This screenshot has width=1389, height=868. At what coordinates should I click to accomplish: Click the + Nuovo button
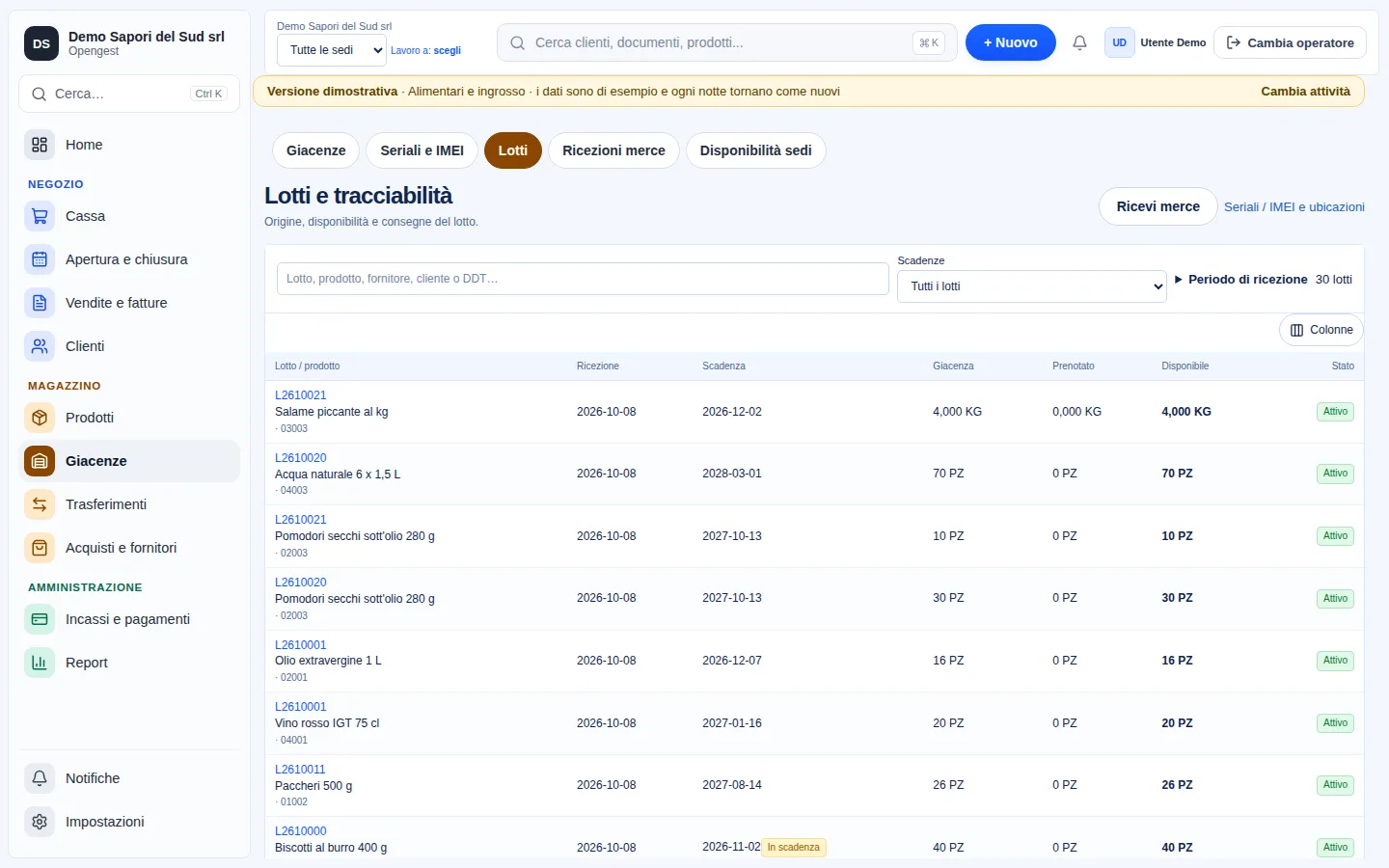tap(1011, 42)
